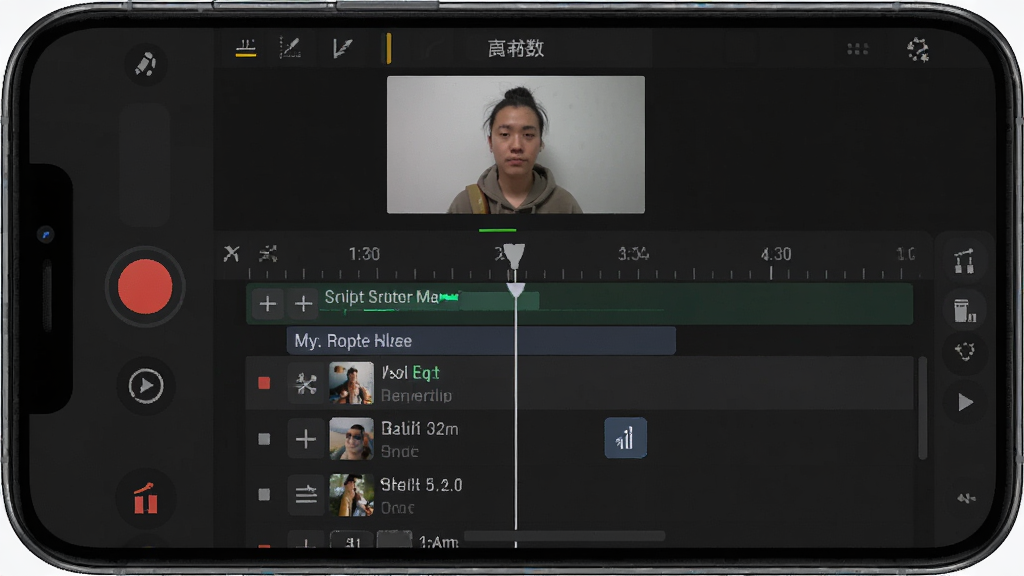Click second plus button on Snipt Sruter track
This screenshot has height=576, width=1024.
[x=303, y=304]
